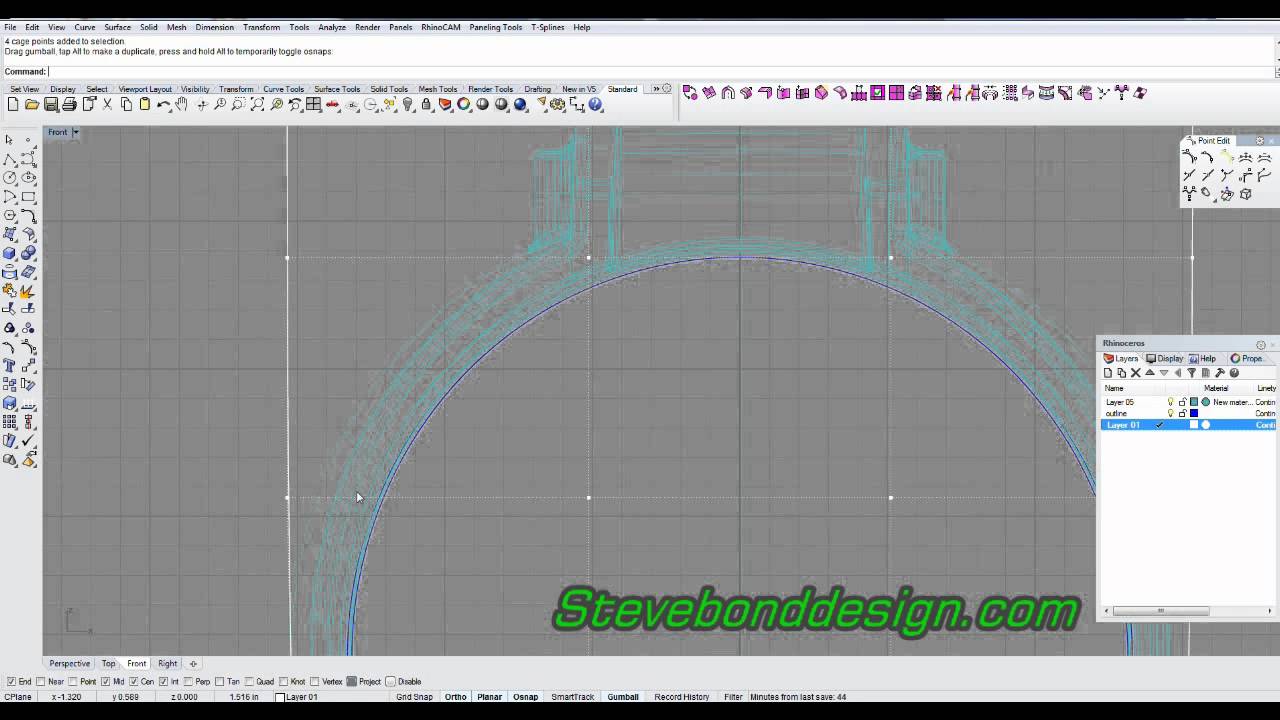Click first icon in Point Edit toolbar
This screenshot has width=1280, height=720.
click(x=1189, y=158)
